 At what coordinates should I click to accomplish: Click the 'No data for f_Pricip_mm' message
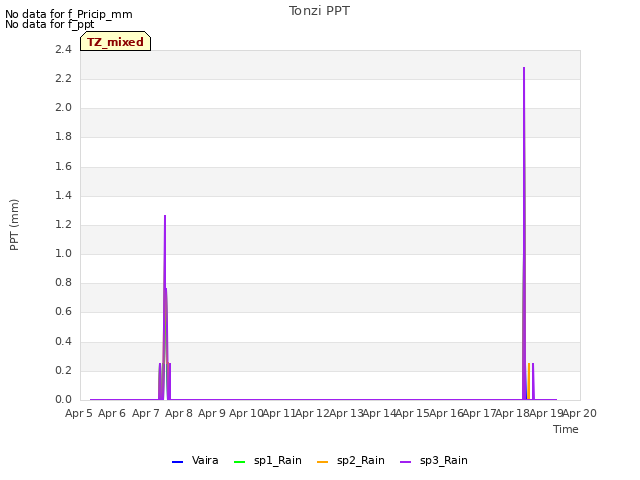coord(69,14)
